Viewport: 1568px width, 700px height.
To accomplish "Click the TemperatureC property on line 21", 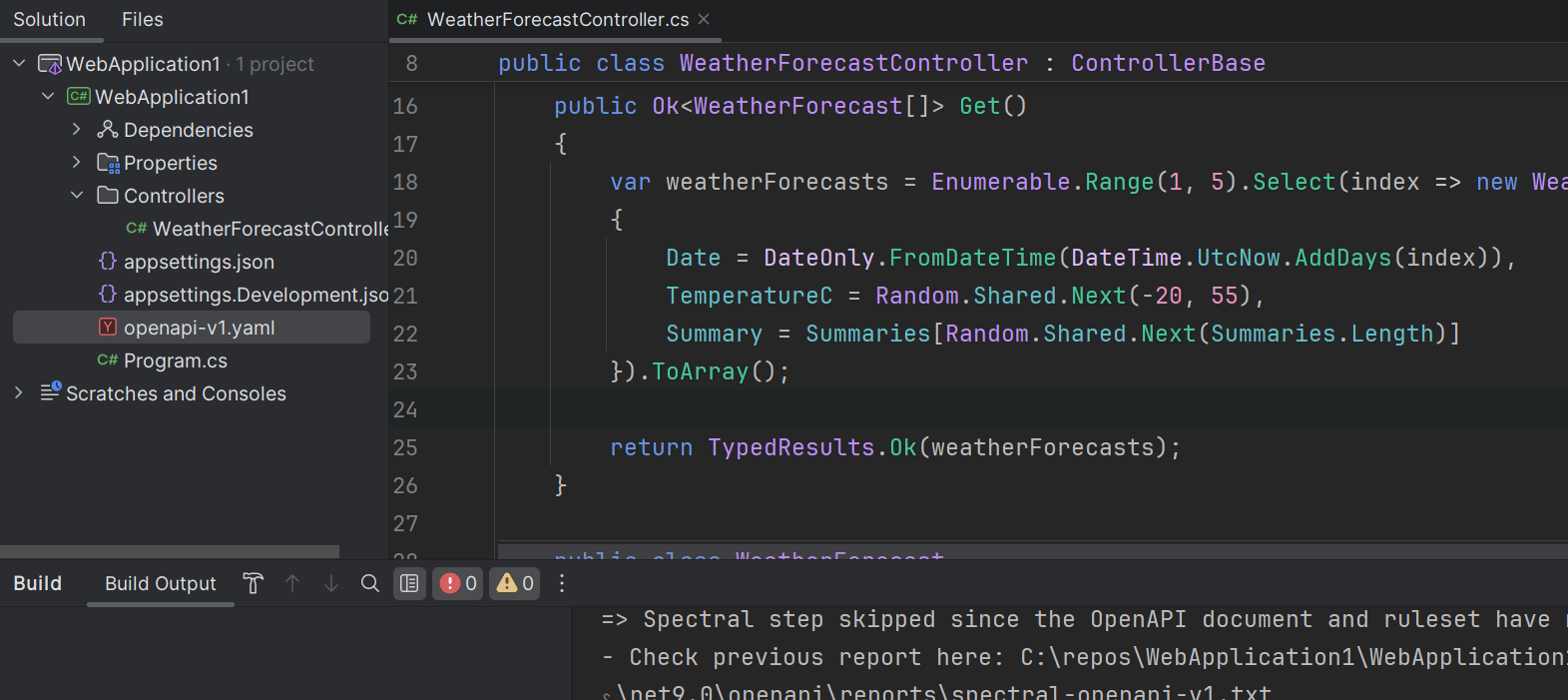I will click(749, 296).
